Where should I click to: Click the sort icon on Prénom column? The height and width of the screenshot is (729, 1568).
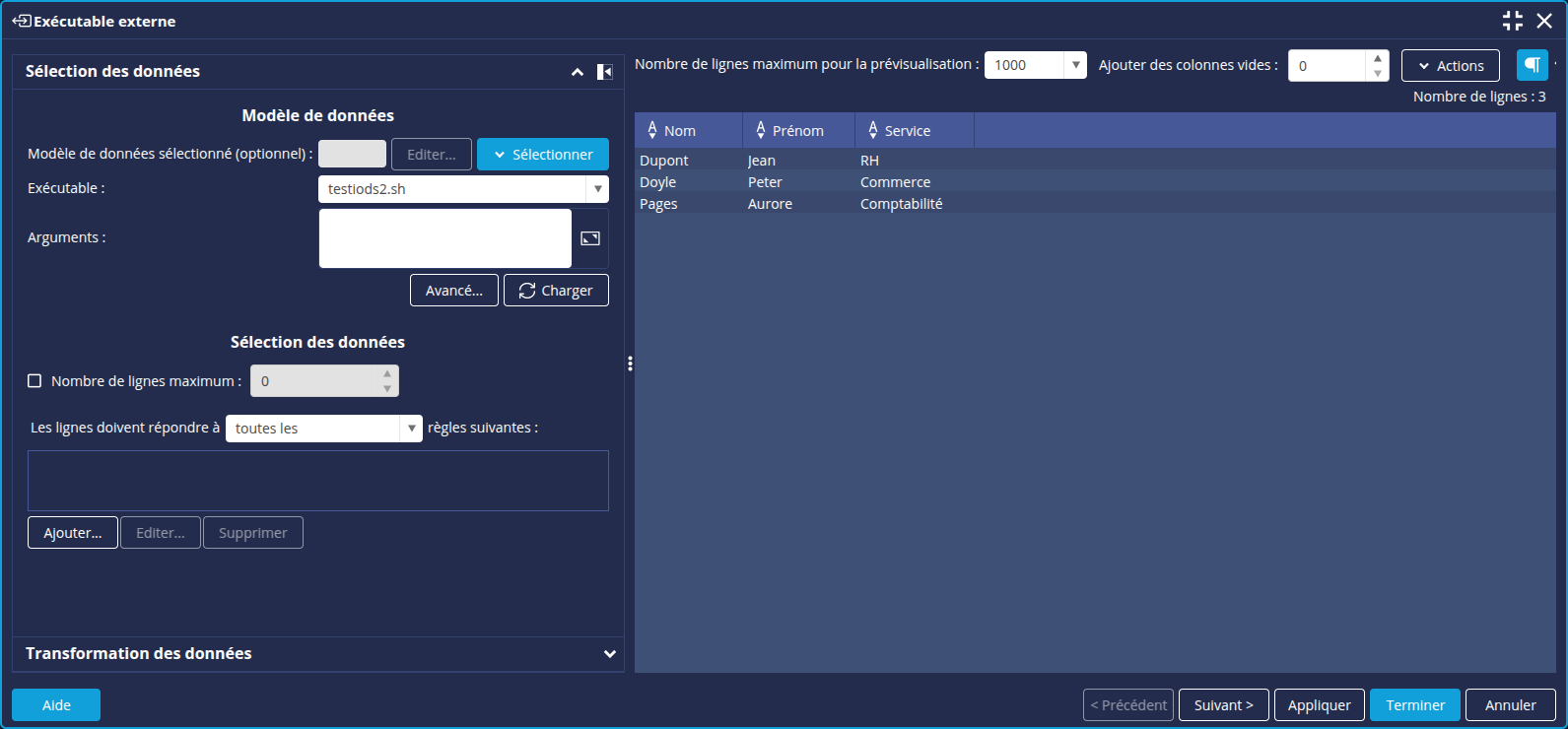(761, 130)
